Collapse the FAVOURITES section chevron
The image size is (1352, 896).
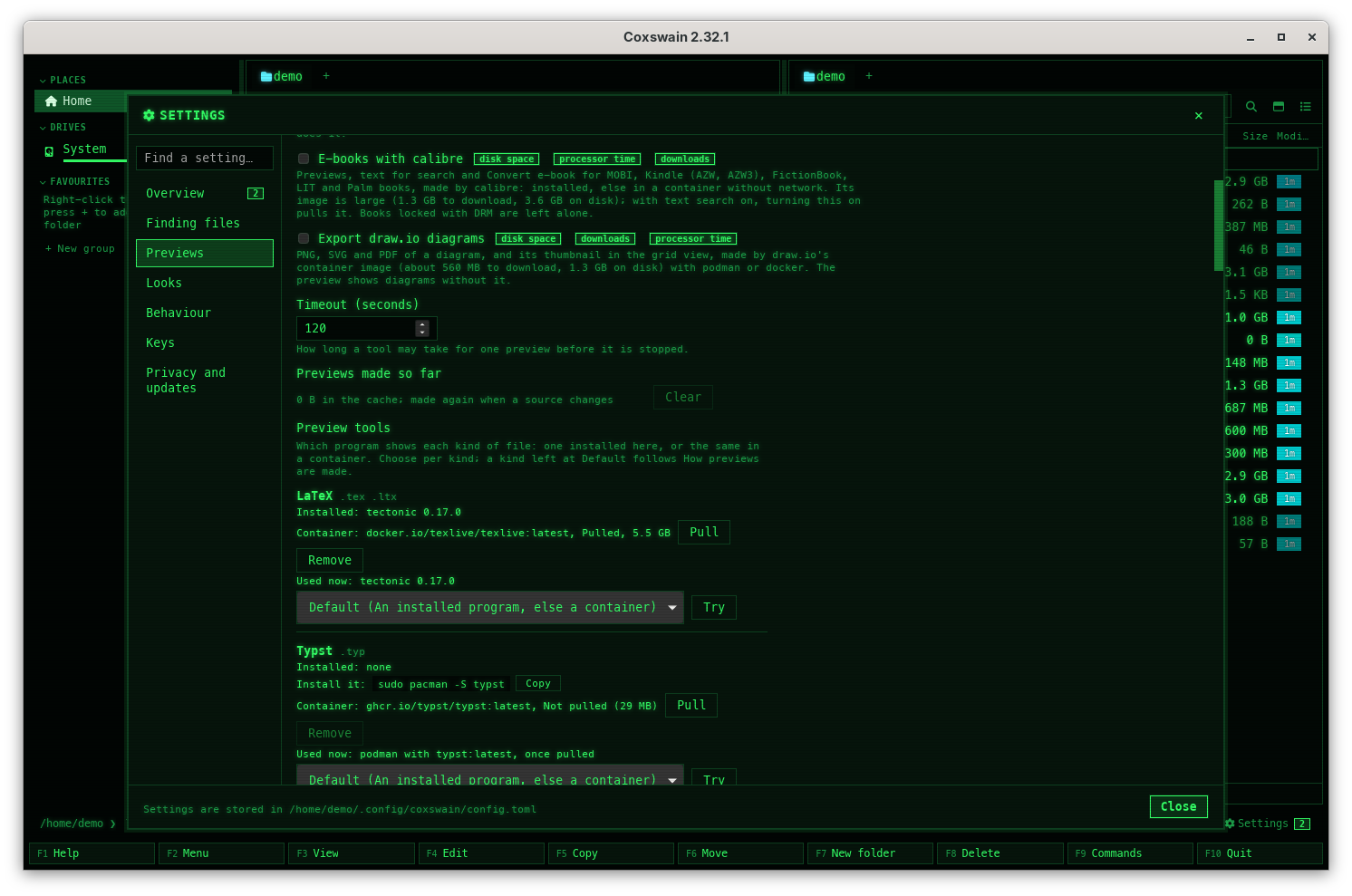pyautogui.click(x=43, y=182)
